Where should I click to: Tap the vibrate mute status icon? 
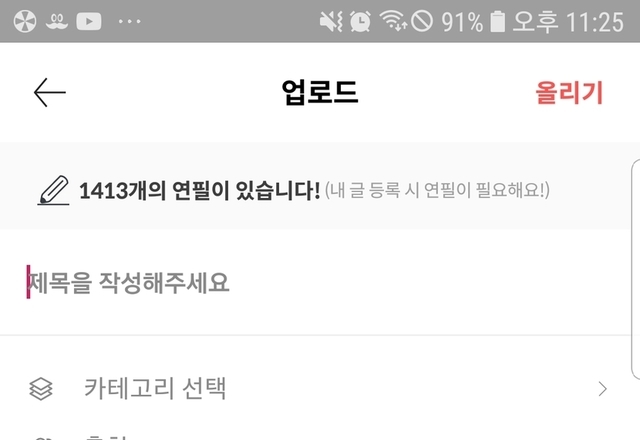point(331,21)
